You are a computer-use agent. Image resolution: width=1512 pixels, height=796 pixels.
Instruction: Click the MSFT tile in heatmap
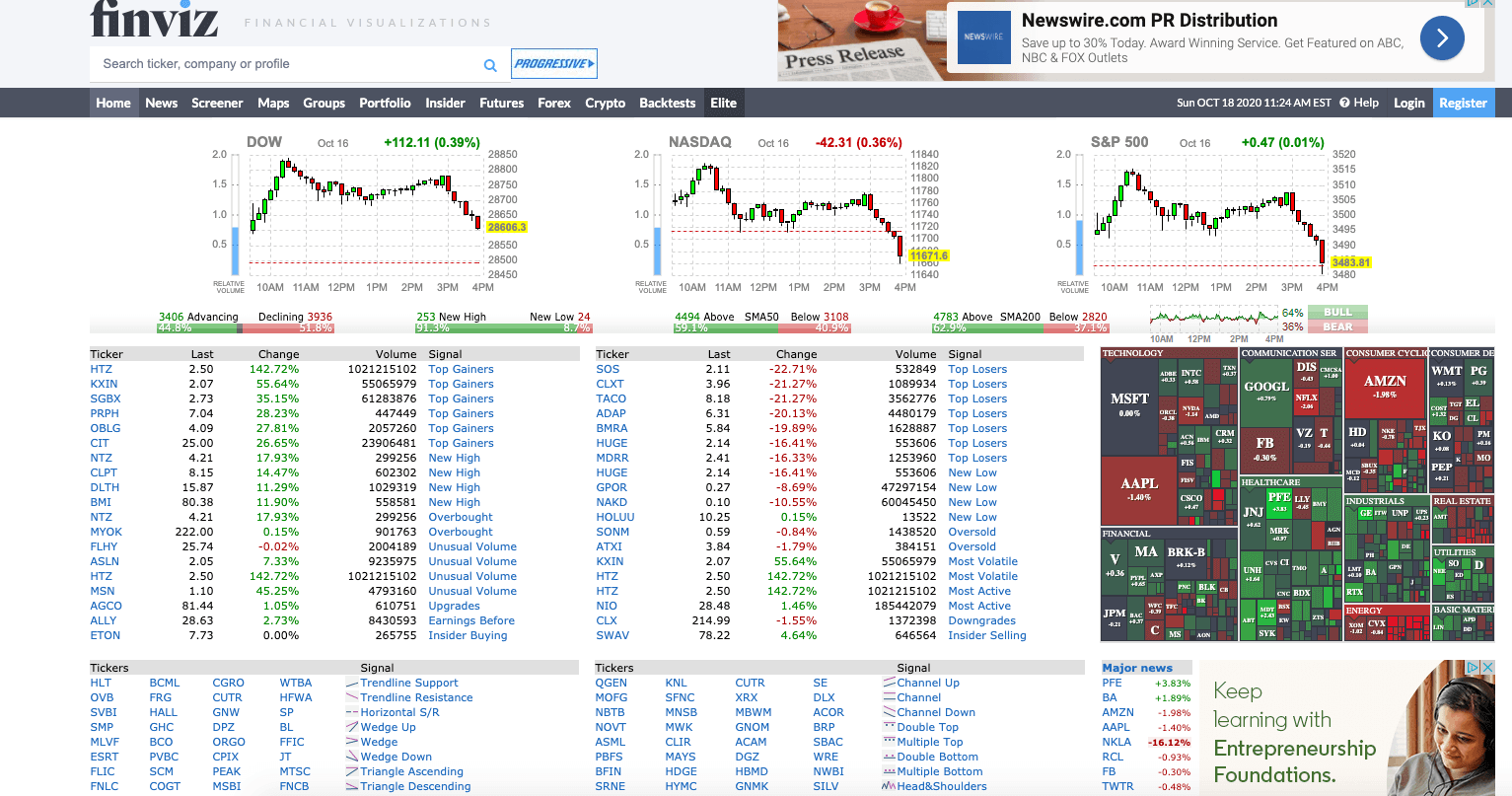point(1129,404)
